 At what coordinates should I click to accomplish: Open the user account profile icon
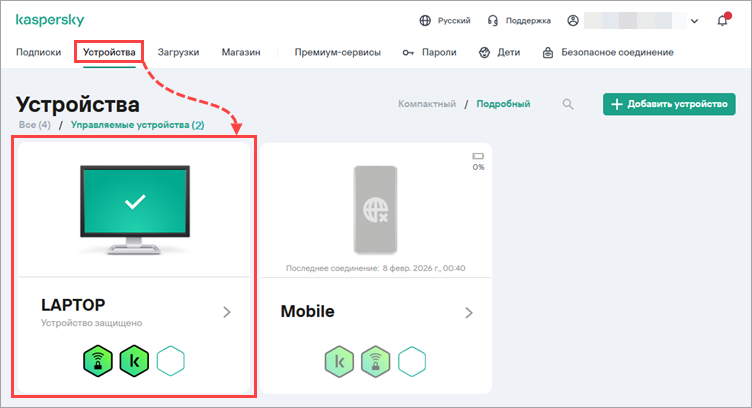click(573, 21)
